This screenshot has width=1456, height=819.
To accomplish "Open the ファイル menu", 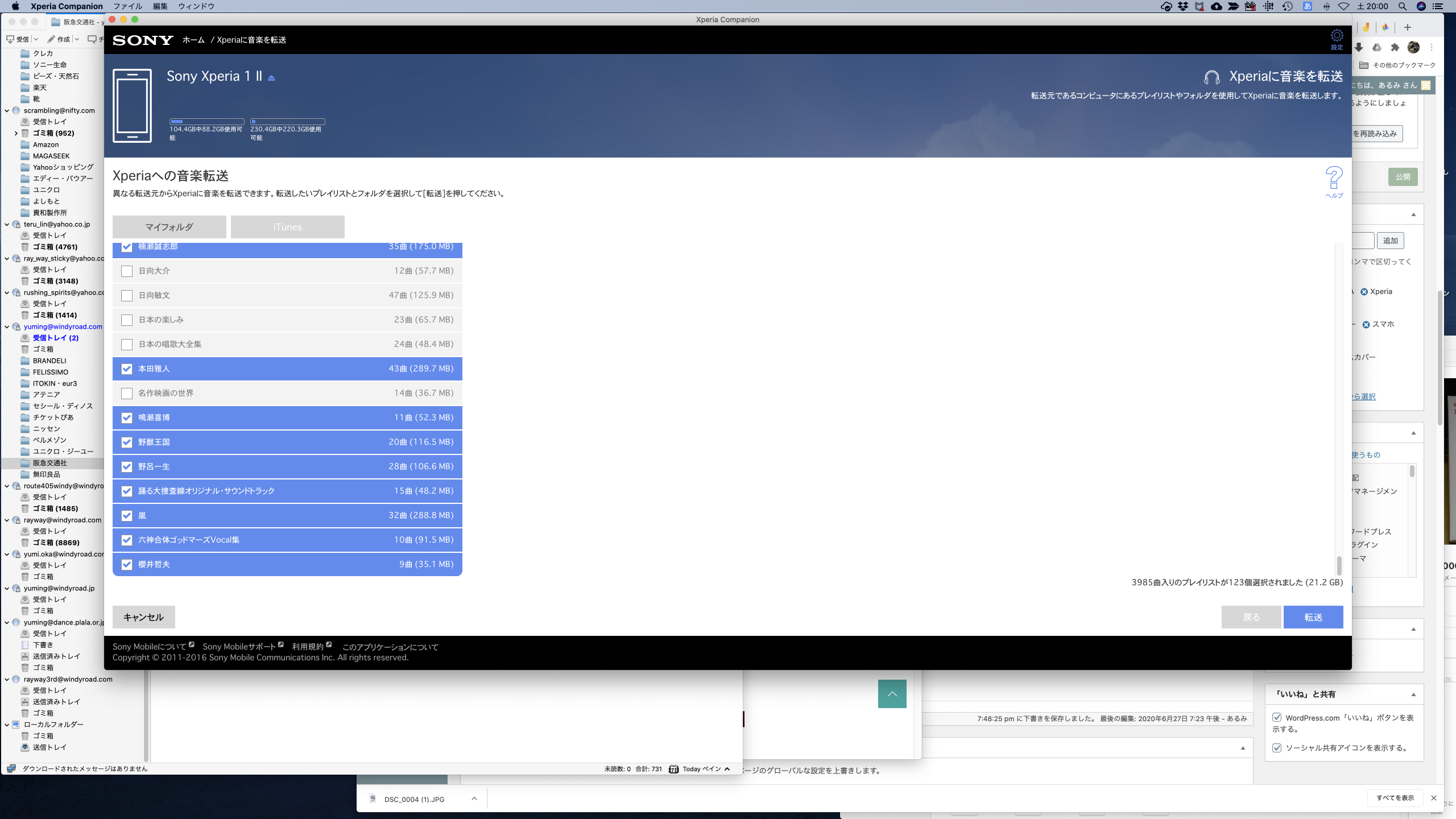I will (x=128, y=6).
